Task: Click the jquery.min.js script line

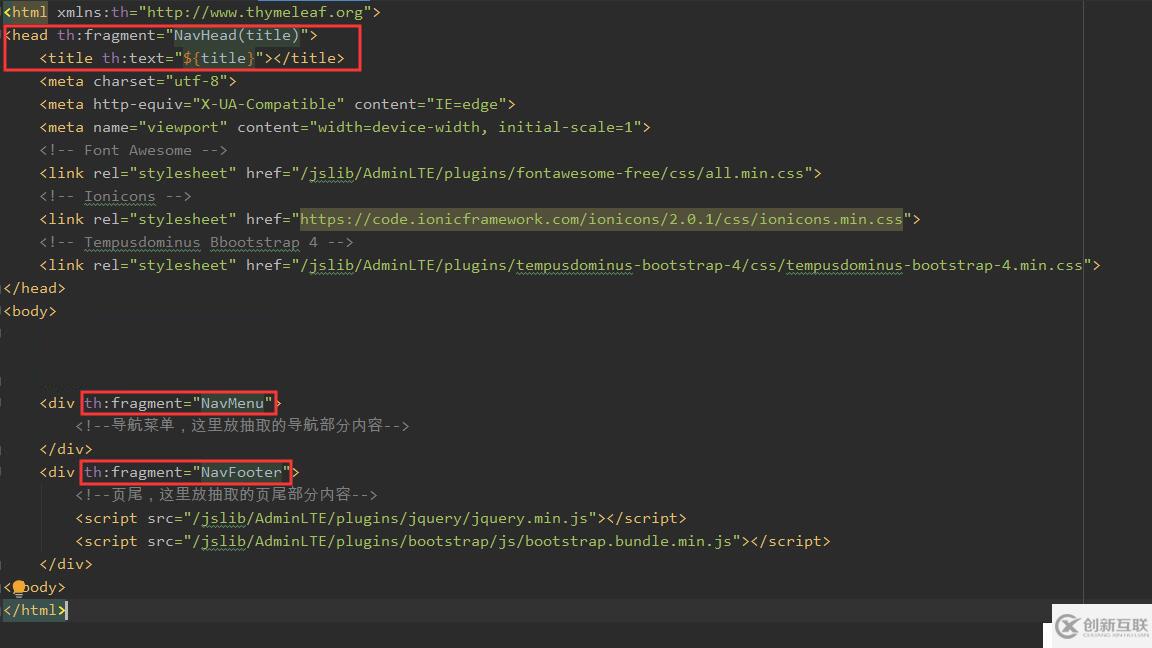Action: point(381,518)
